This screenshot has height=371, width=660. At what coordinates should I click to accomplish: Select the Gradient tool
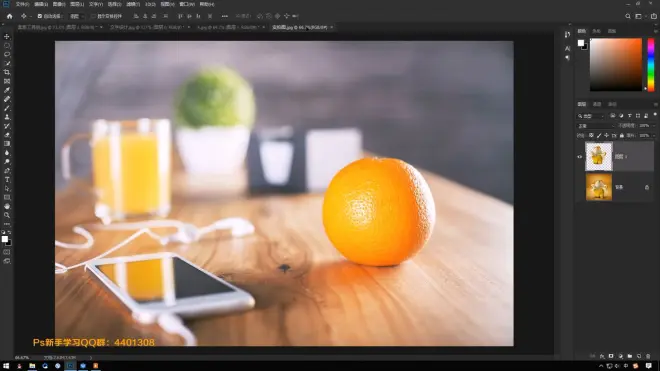coord(7,144)
